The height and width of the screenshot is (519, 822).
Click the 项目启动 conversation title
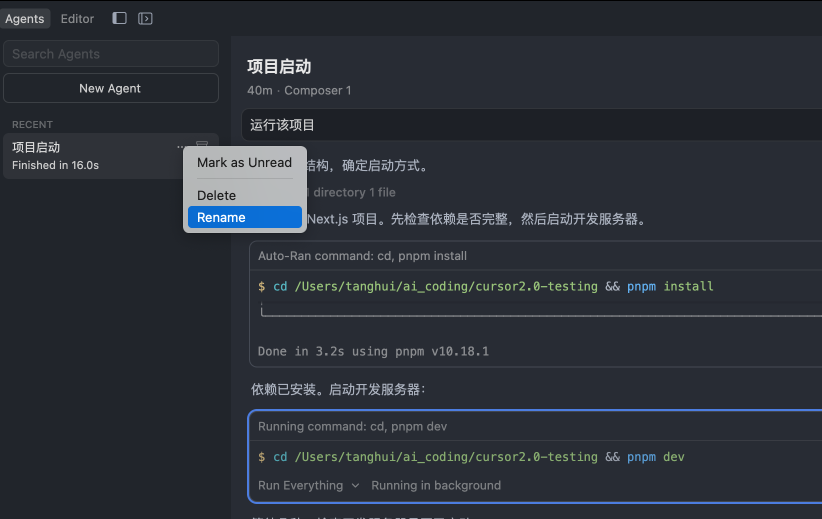(279, 67)
